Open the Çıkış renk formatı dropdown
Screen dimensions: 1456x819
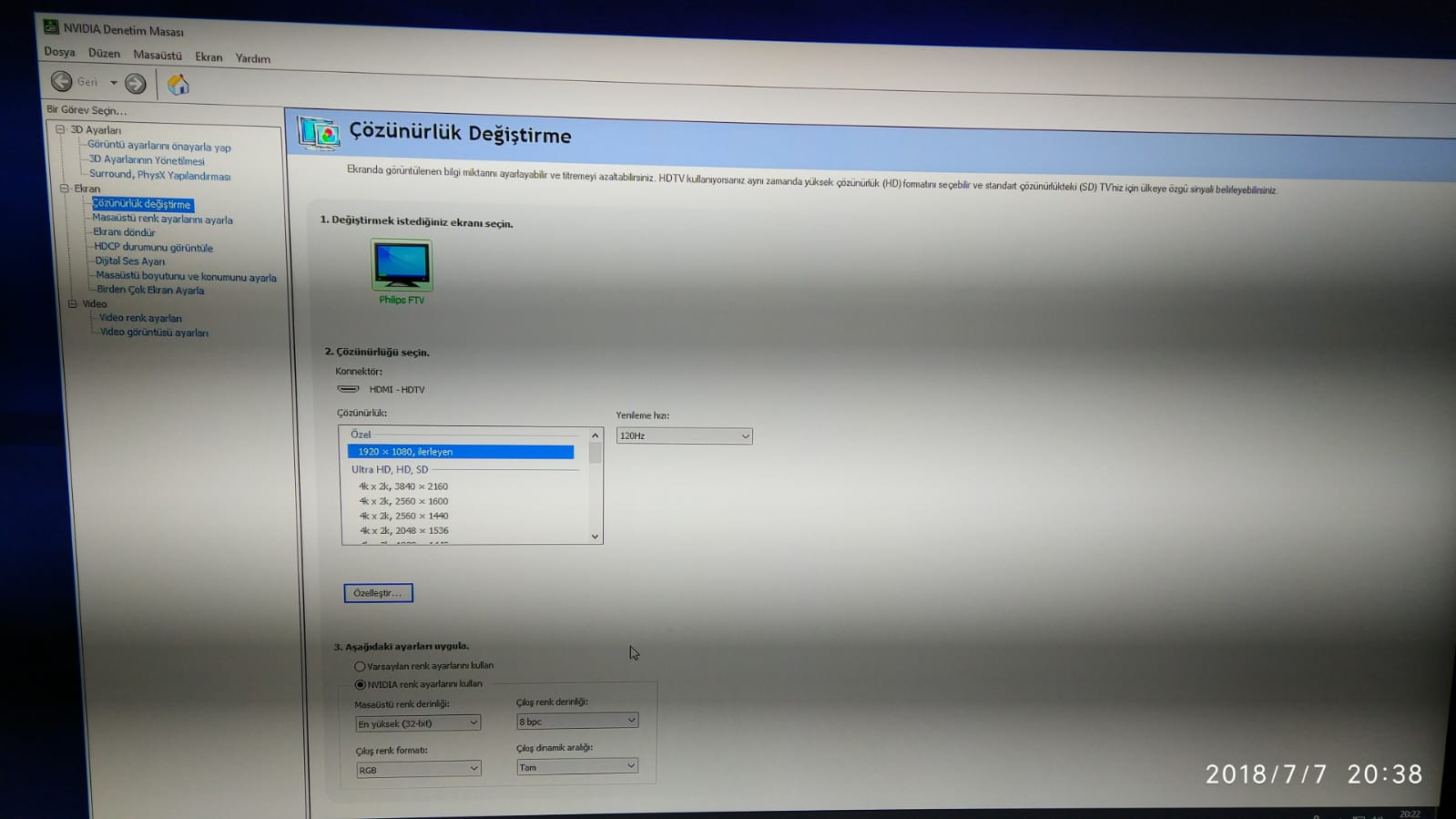point(418,770)
